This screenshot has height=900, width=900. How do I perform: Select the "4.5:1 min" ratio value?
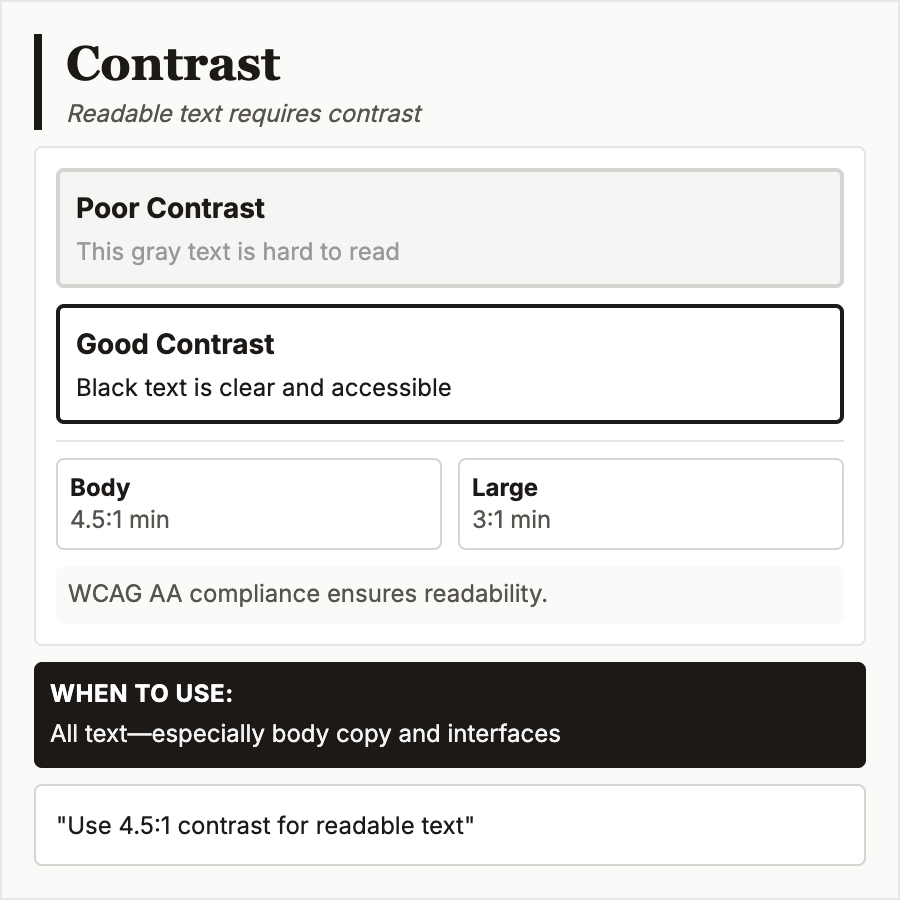coord(120,519)
